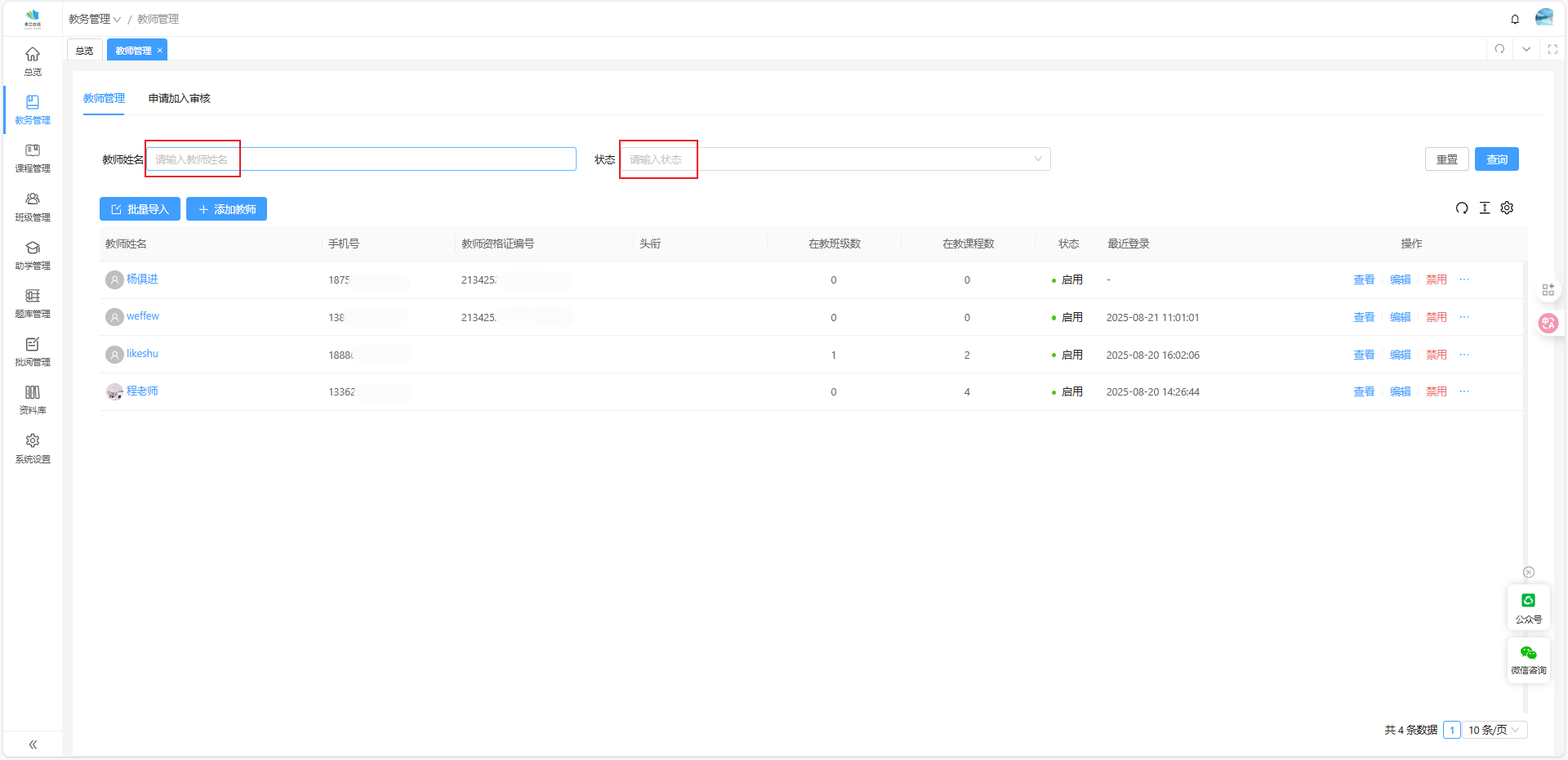Expand the 状态 filter dropdown

click(x=835, y=159)
